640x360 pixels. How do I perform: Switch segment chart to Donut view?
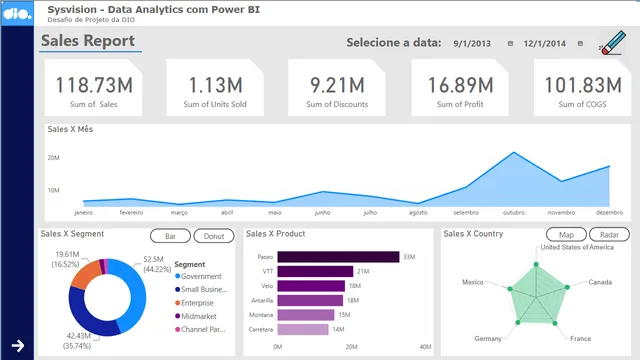214,236
